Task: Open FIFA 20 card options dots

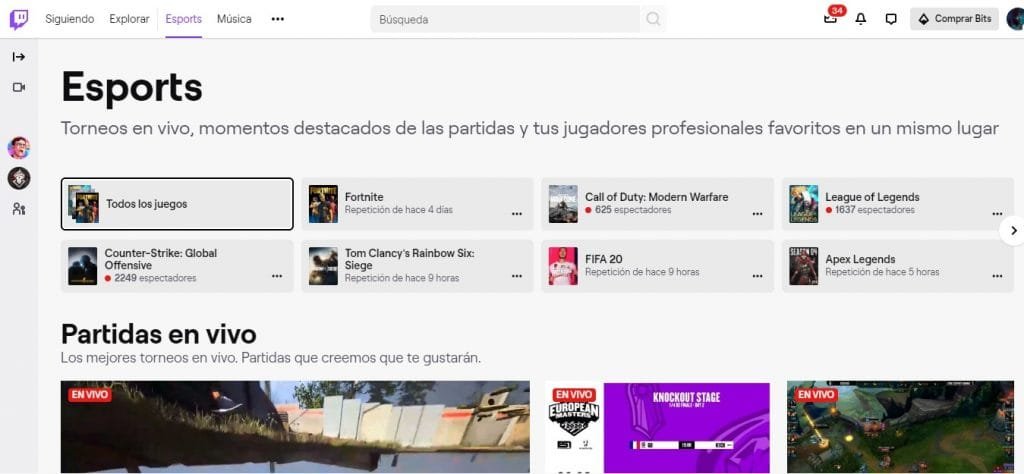Action: 757,276
